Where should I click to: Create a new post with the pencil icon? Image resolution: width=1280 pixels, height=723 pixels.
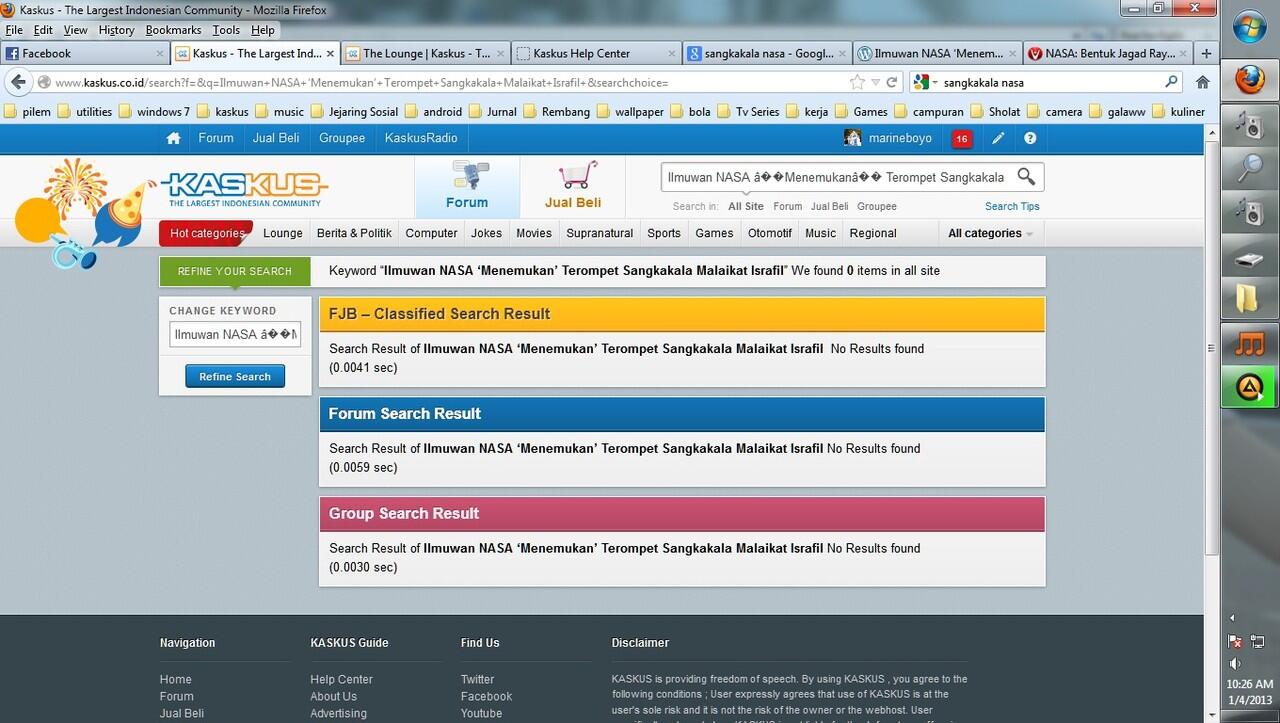pyautogui.click(x=999, y=138)
